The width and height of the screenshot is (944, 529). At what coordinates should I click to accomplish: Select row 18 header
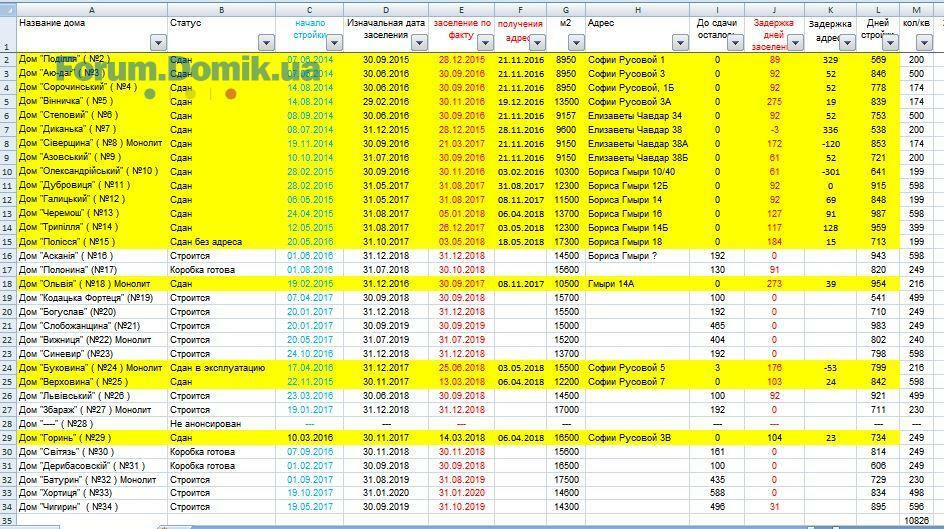8,284
